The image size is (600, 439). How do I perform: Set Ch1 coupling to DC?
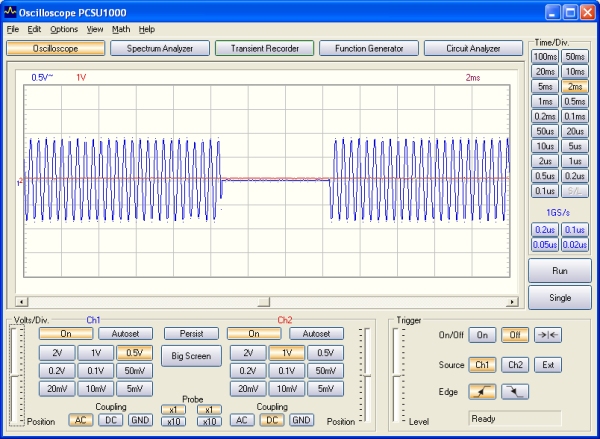point(108,420)
